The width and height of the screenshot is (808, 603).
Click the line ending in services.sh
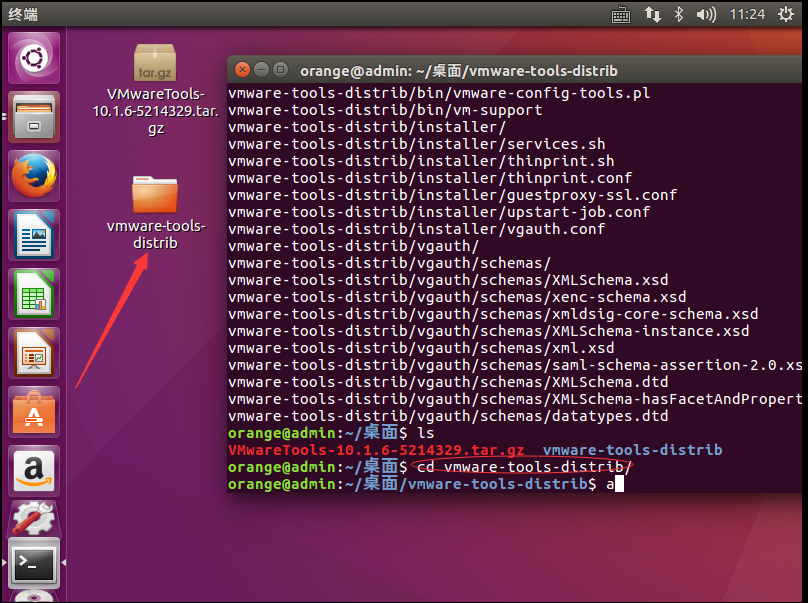416,144
